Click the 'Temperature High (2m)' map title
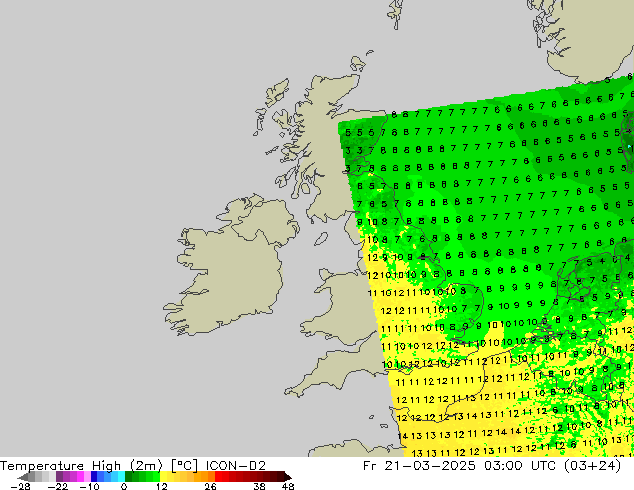 tap(81, 466)
